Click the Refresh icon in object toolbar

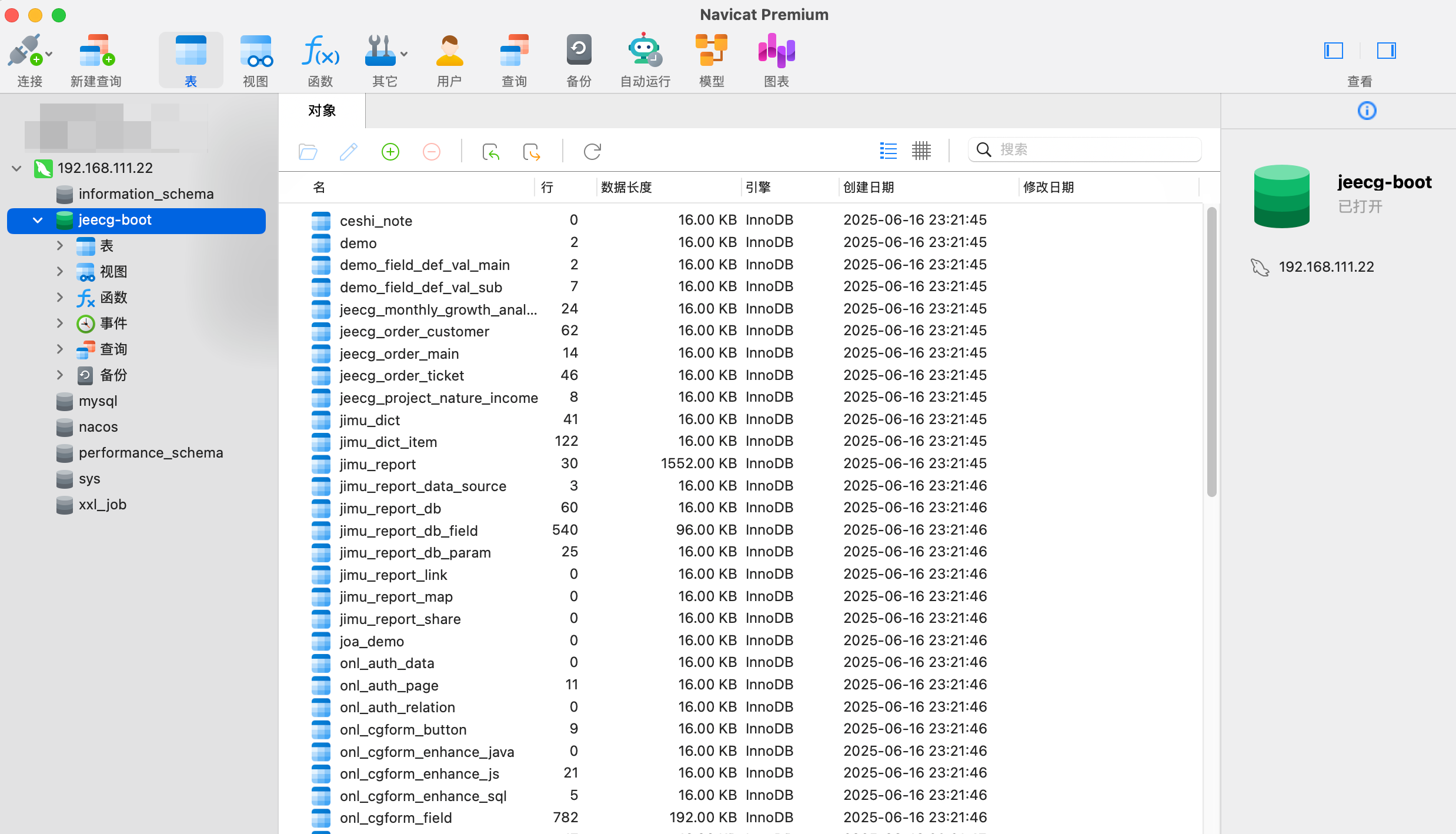592,152
